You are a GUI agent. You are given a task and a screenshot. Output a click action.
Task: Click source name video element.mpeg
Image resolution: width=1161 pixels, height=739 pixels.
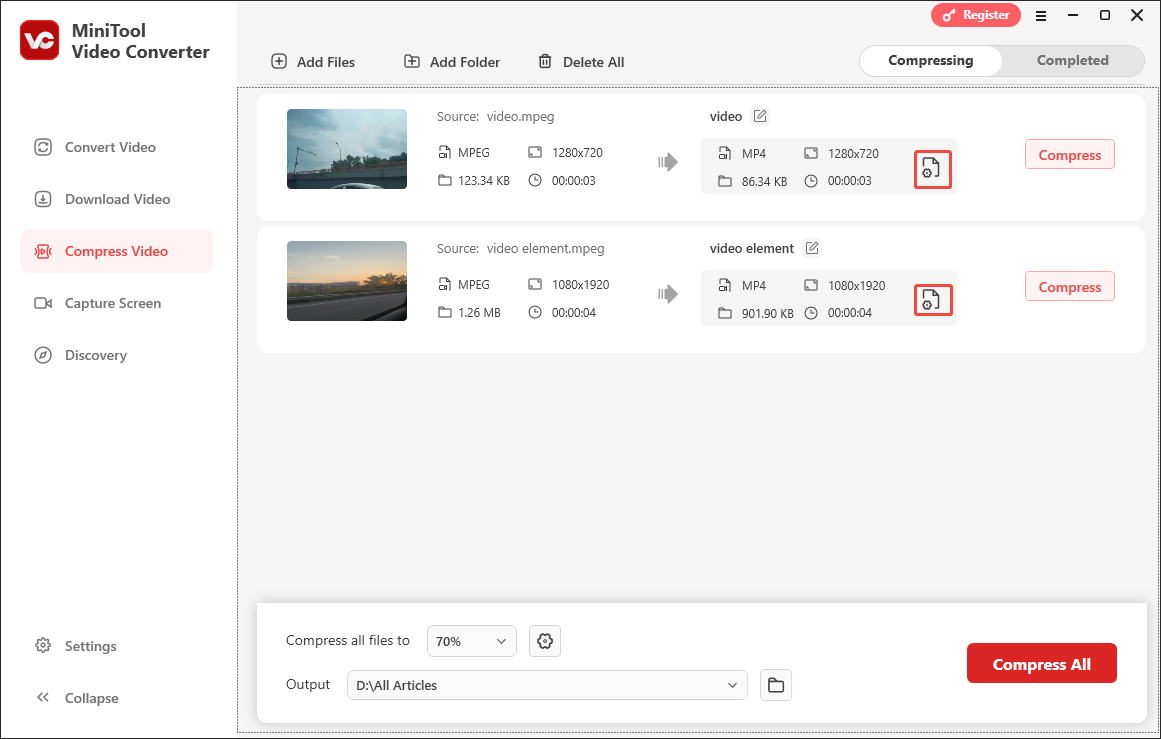pos(545,248)
